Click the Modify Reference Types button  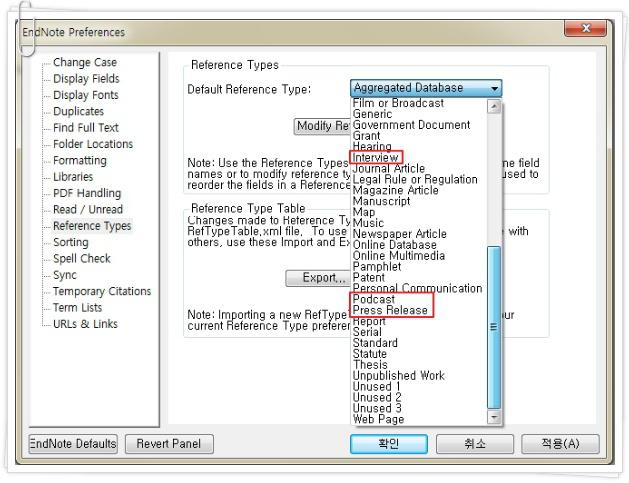(323, 126)
